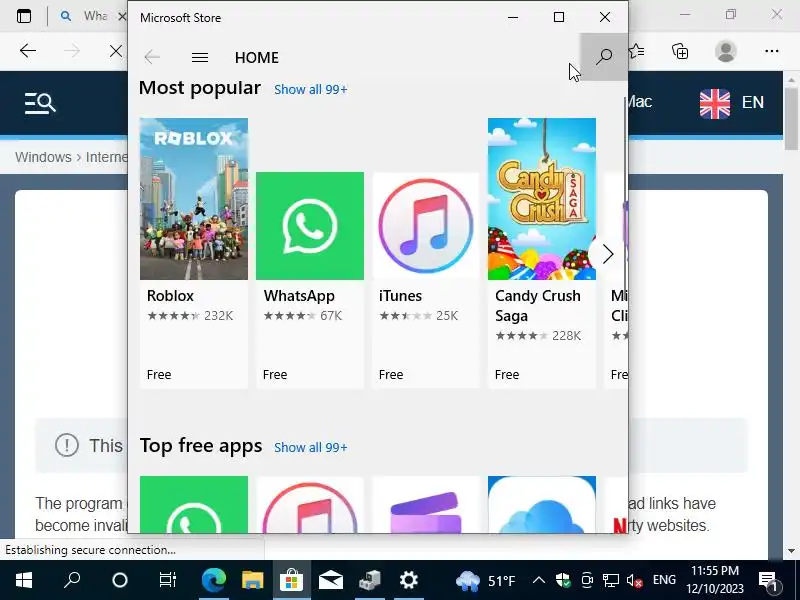Viewport: 800px width, 600px height.
Task: Open Cortana from taskbar
Action: point(119,580)
